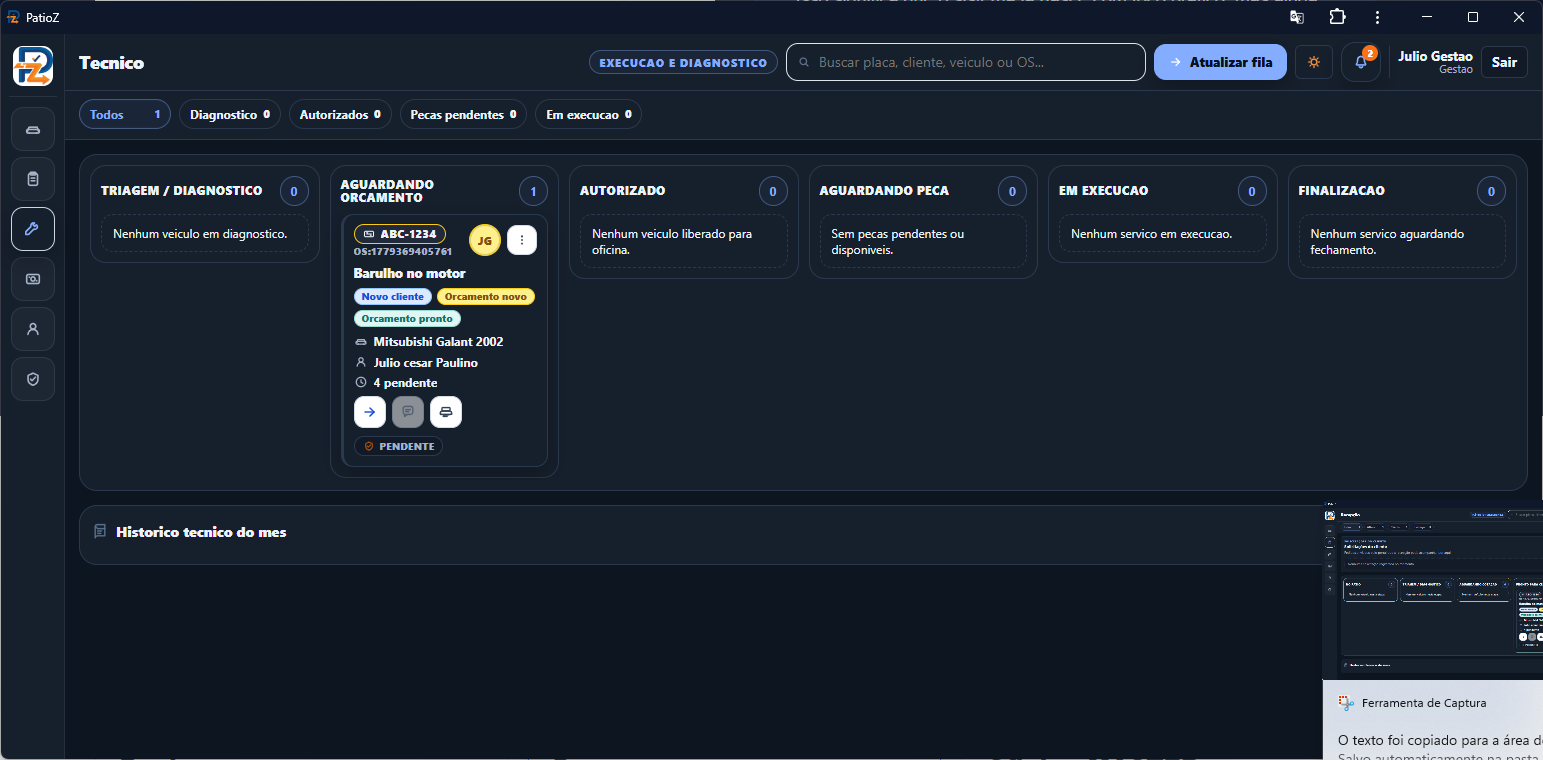Click the Atualizar fila button
Viewport: 1543px width, 760px height.
coord(1220,62)
